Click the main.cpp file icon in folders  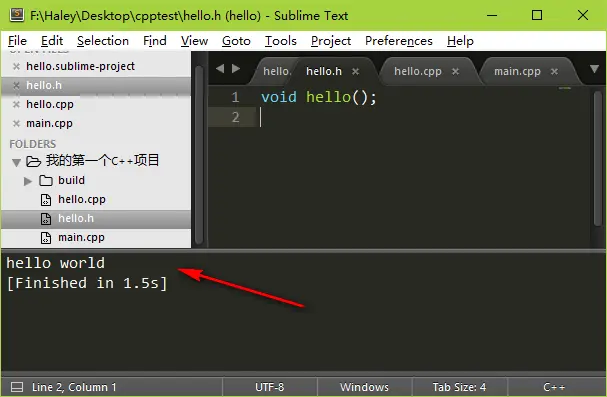click(x=46, y=238)
